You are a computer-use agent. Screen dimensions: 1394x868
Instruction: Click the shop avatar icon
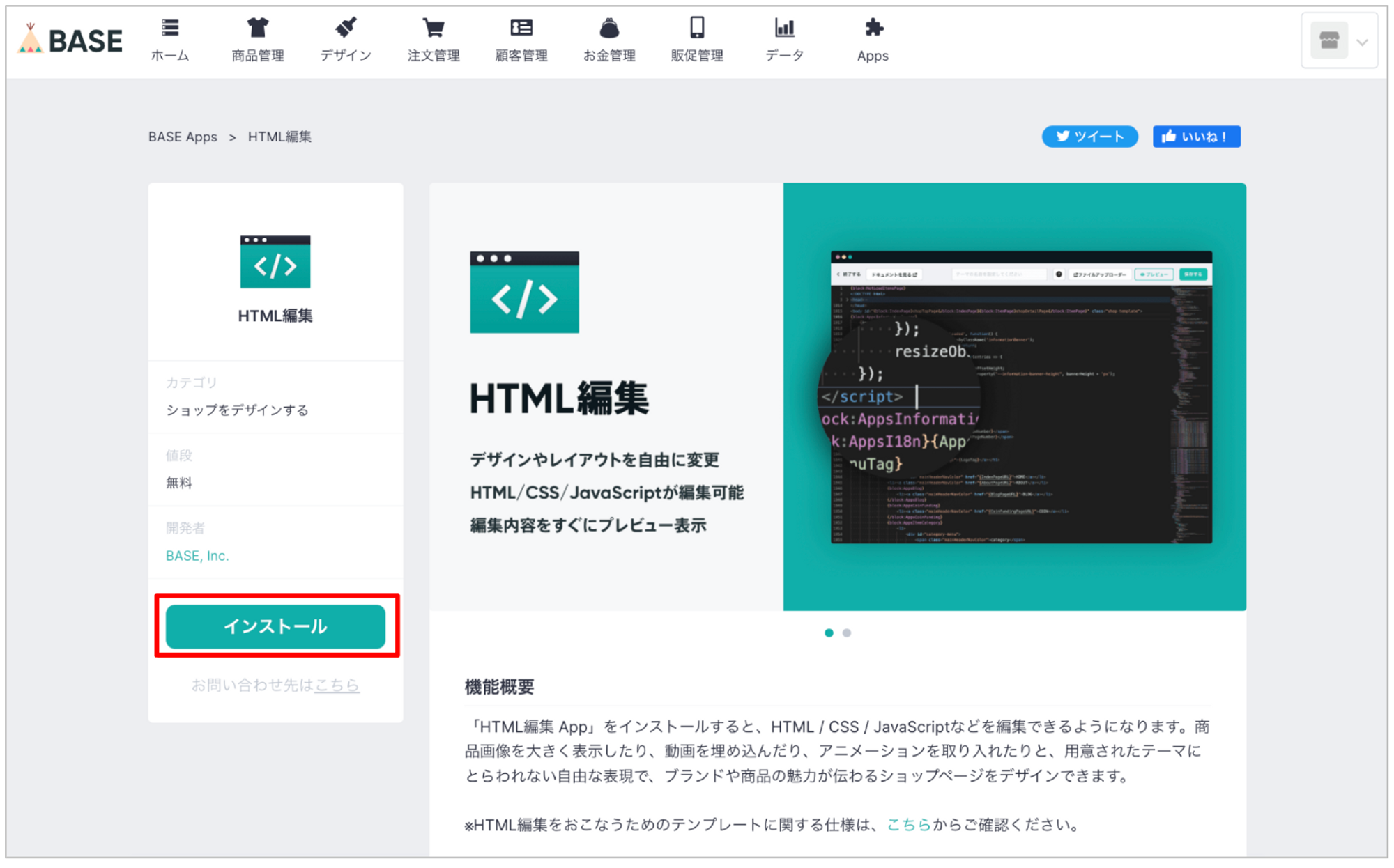coord(1328,40)
